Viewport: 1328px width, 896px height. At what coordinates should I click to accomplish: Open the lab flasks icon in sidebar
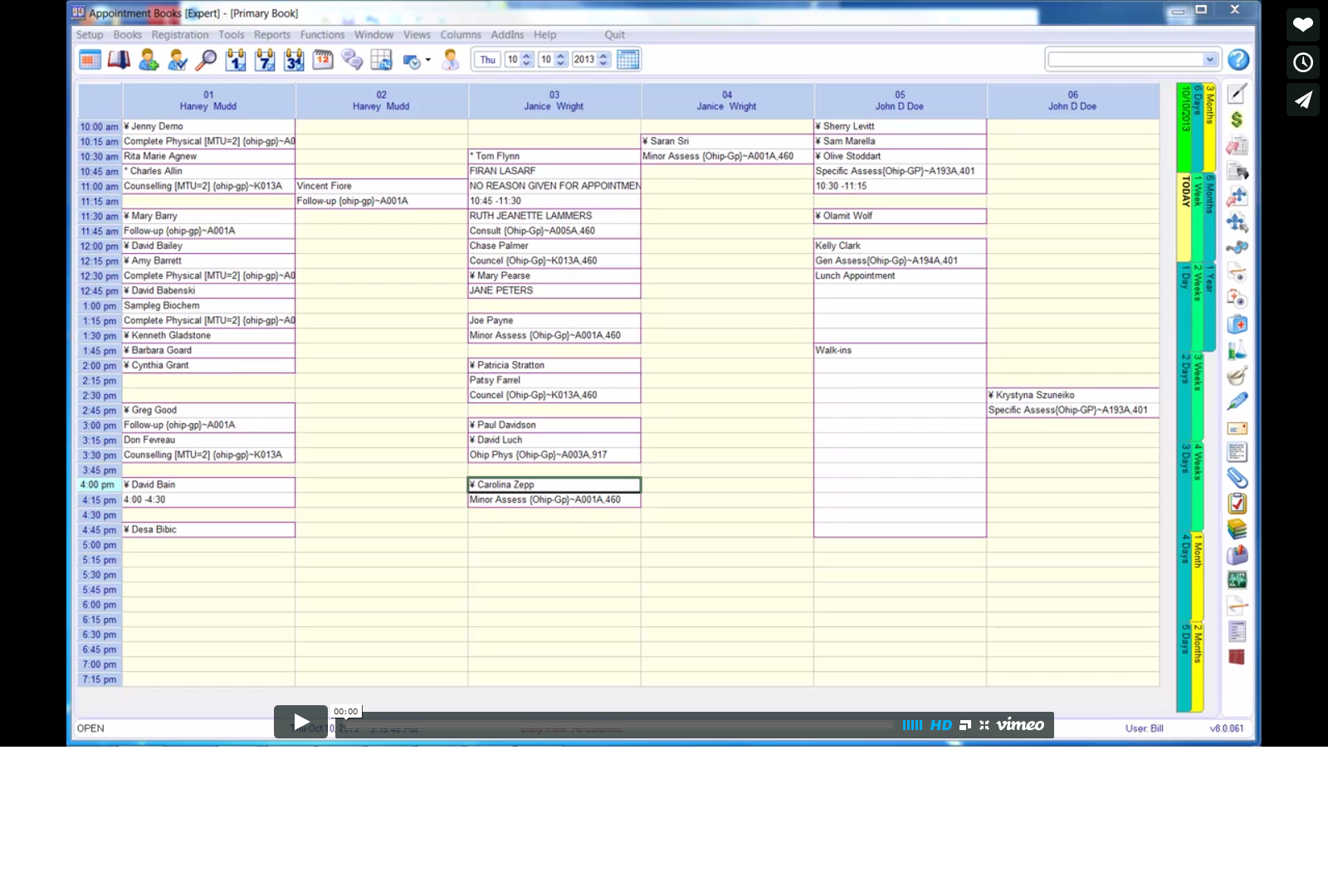(1237, 350)
